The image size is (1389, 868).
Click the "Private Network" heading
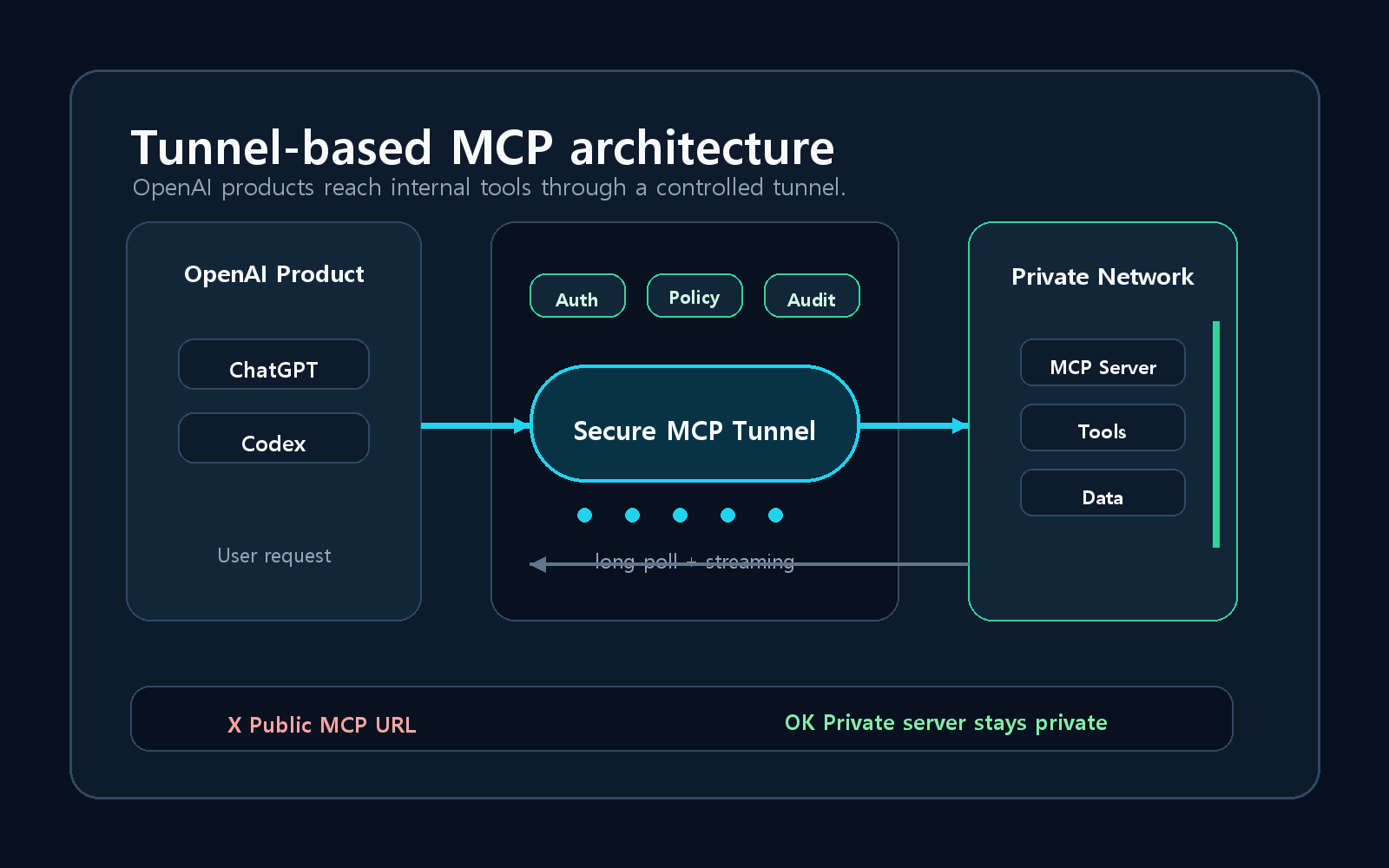pos(1103,277)
